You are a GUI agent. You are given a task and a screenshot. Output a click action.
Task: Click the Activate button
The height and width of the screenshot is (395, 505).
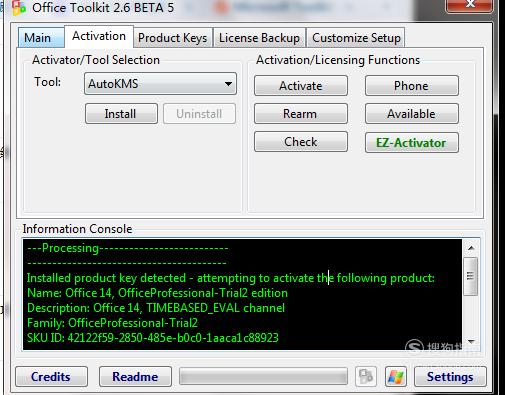coord(301,86)
